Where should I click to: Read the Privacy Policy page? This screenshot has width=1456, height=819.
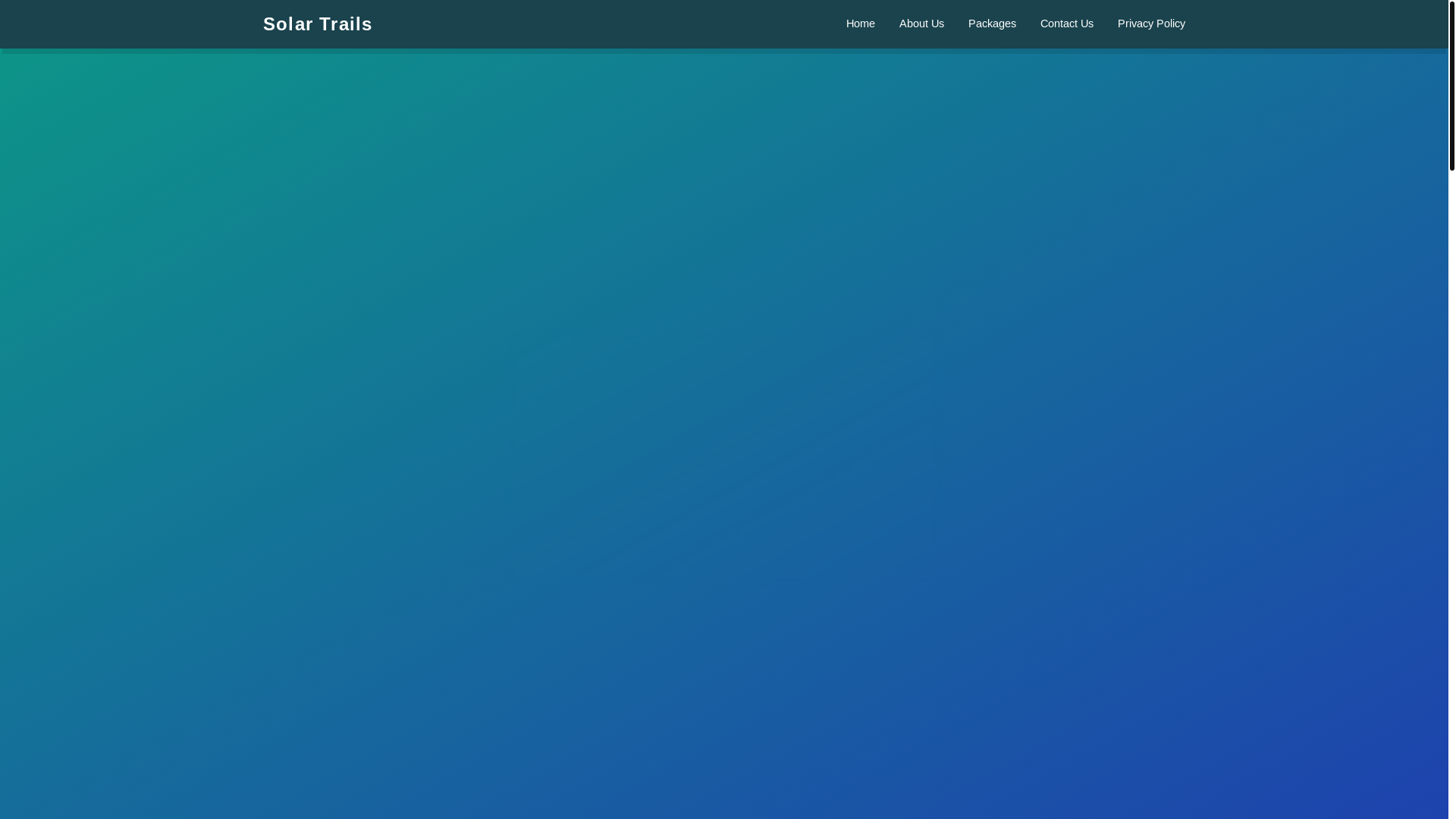pos(1151,24)
